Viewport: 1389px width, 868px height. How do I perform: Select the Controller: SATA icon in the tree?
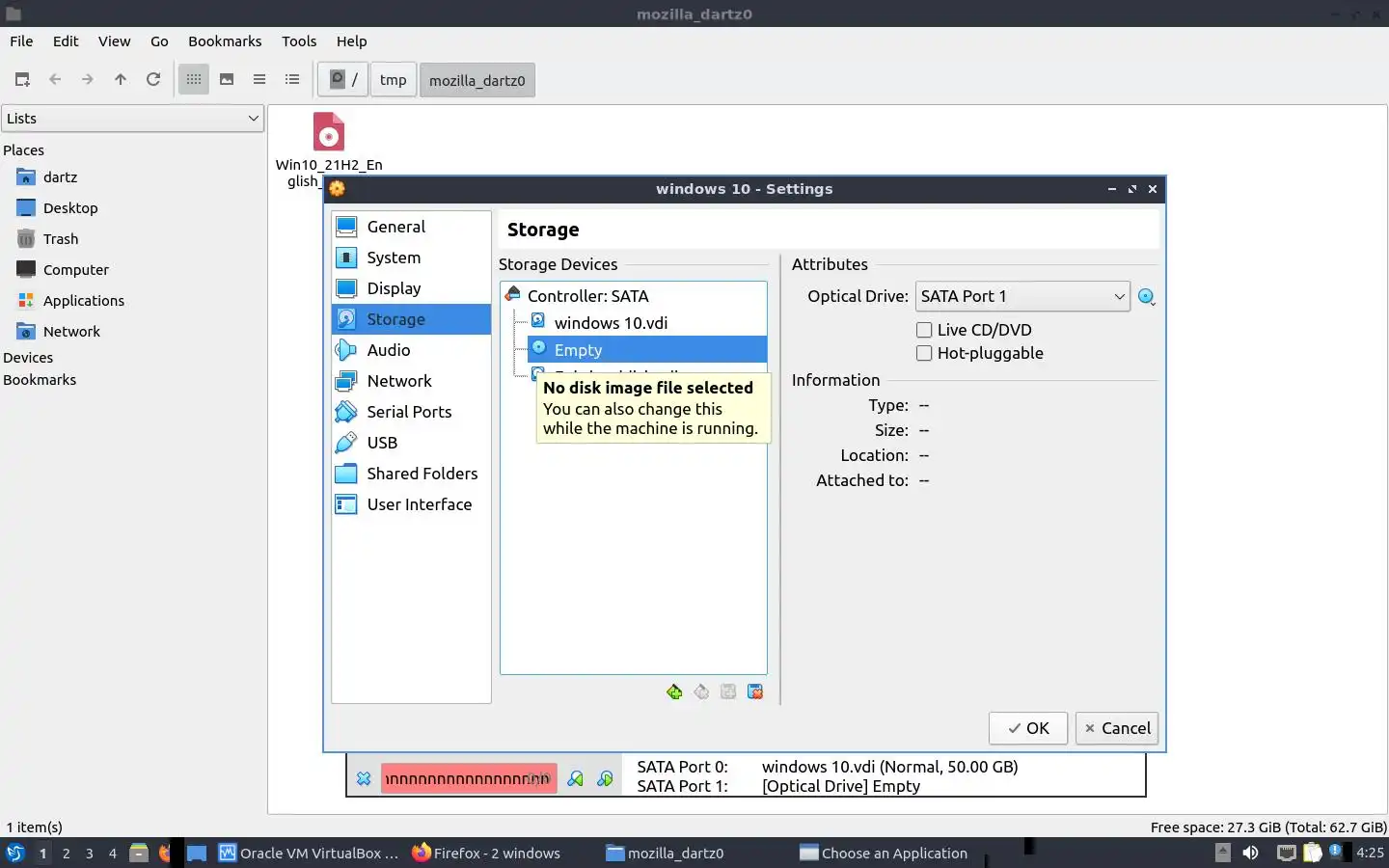(x=513, y=294)
